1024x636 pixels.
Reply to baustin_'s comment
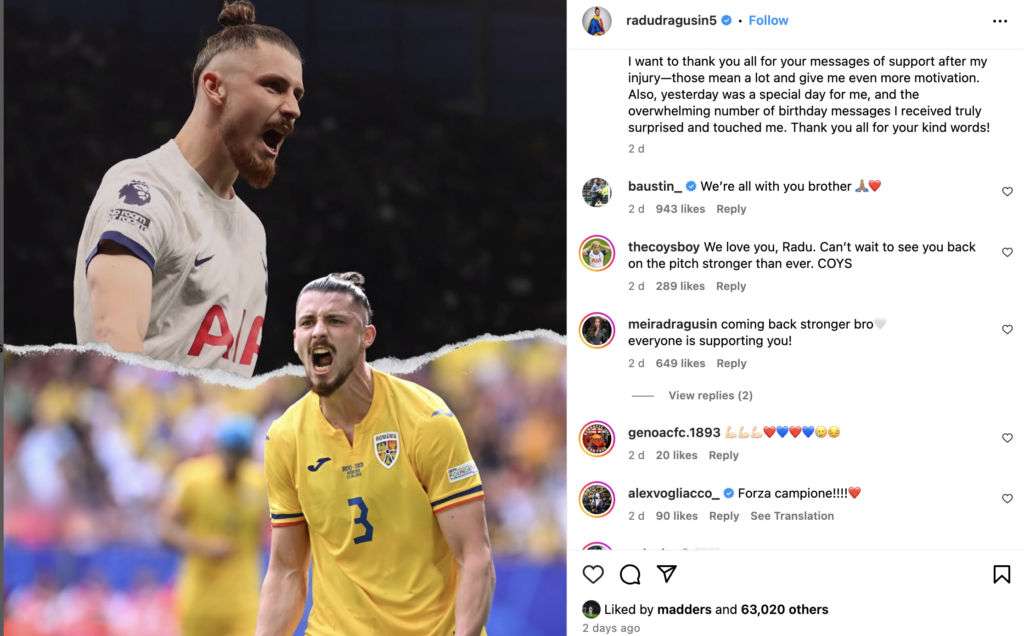731,209
